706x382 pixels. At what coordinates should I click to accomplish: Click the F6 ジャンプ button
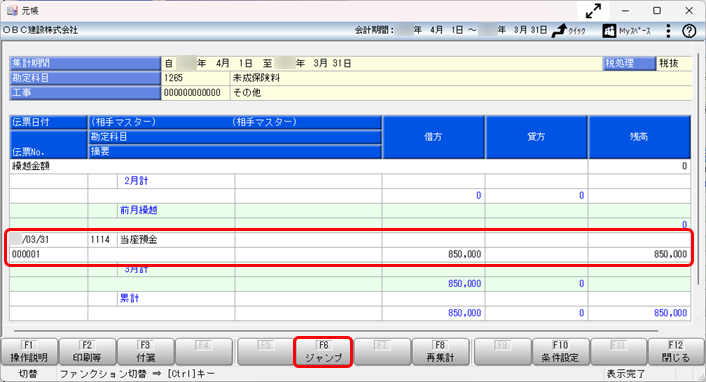pyautogui.click(x=323, y=351)
